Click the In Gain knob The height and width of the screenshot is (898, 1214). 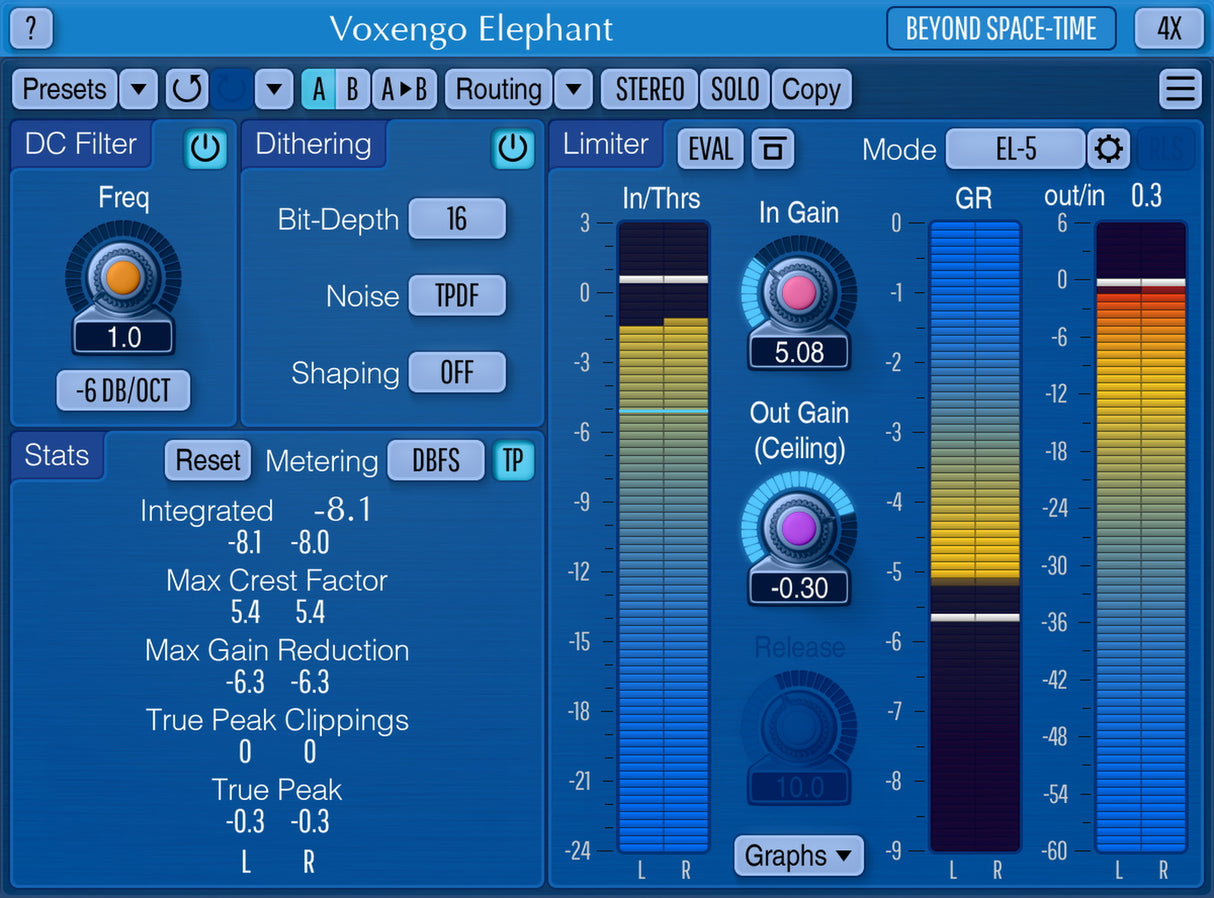point(799,293)
